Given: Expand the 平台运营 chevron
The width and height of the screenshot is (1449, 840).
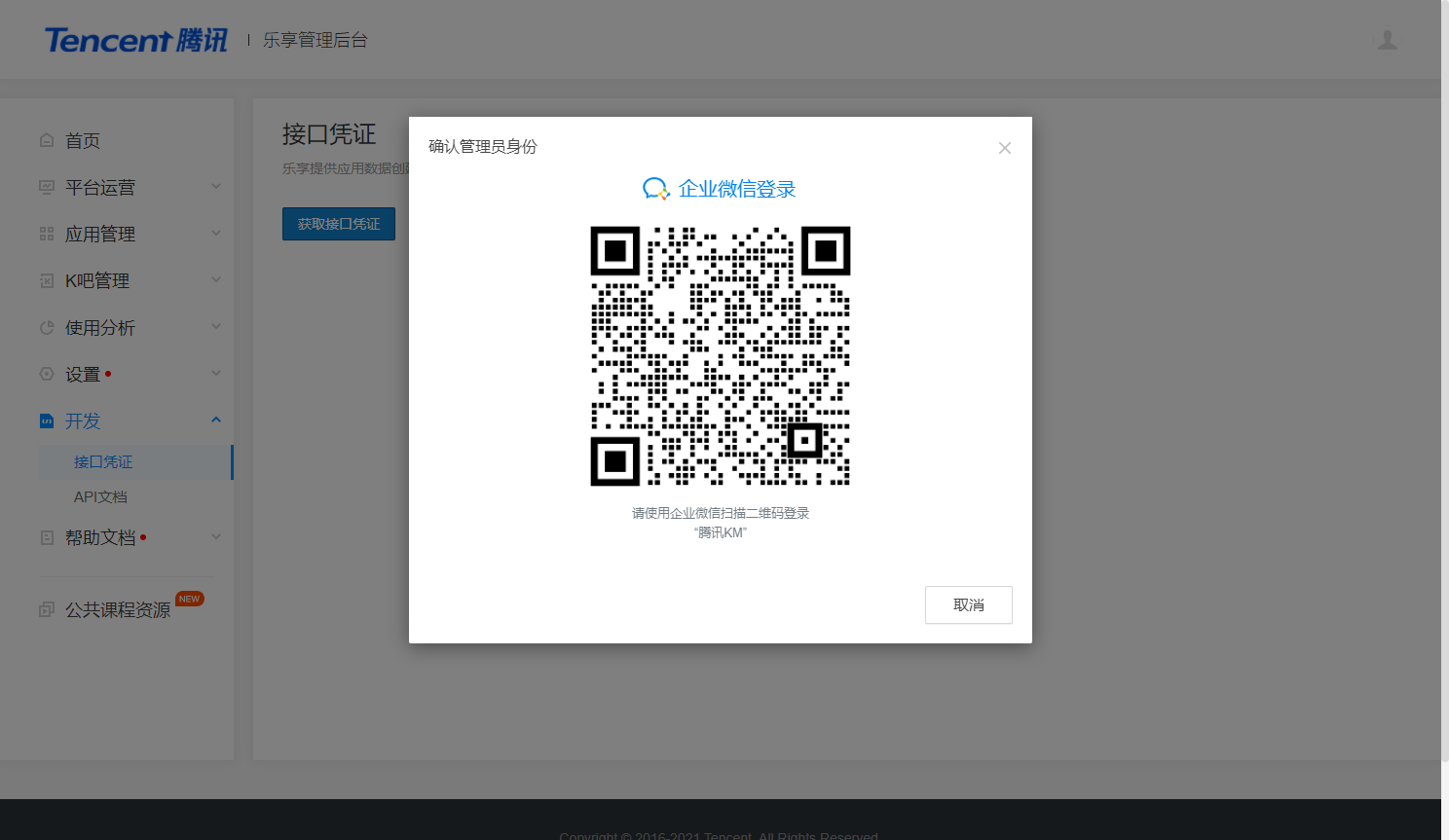Looking at the screenshot, I should (x=216, y=186).
